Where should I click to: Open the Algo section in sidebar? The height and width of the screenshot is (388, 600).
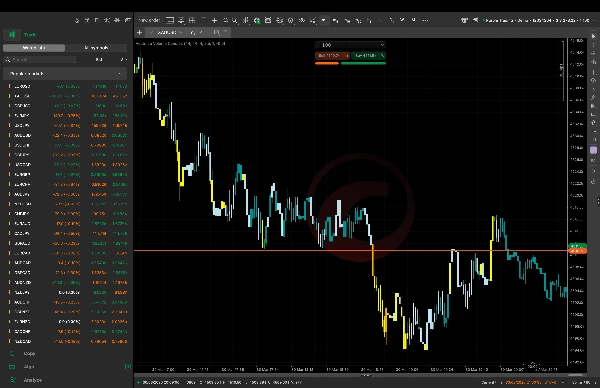[x=29, y=367]
